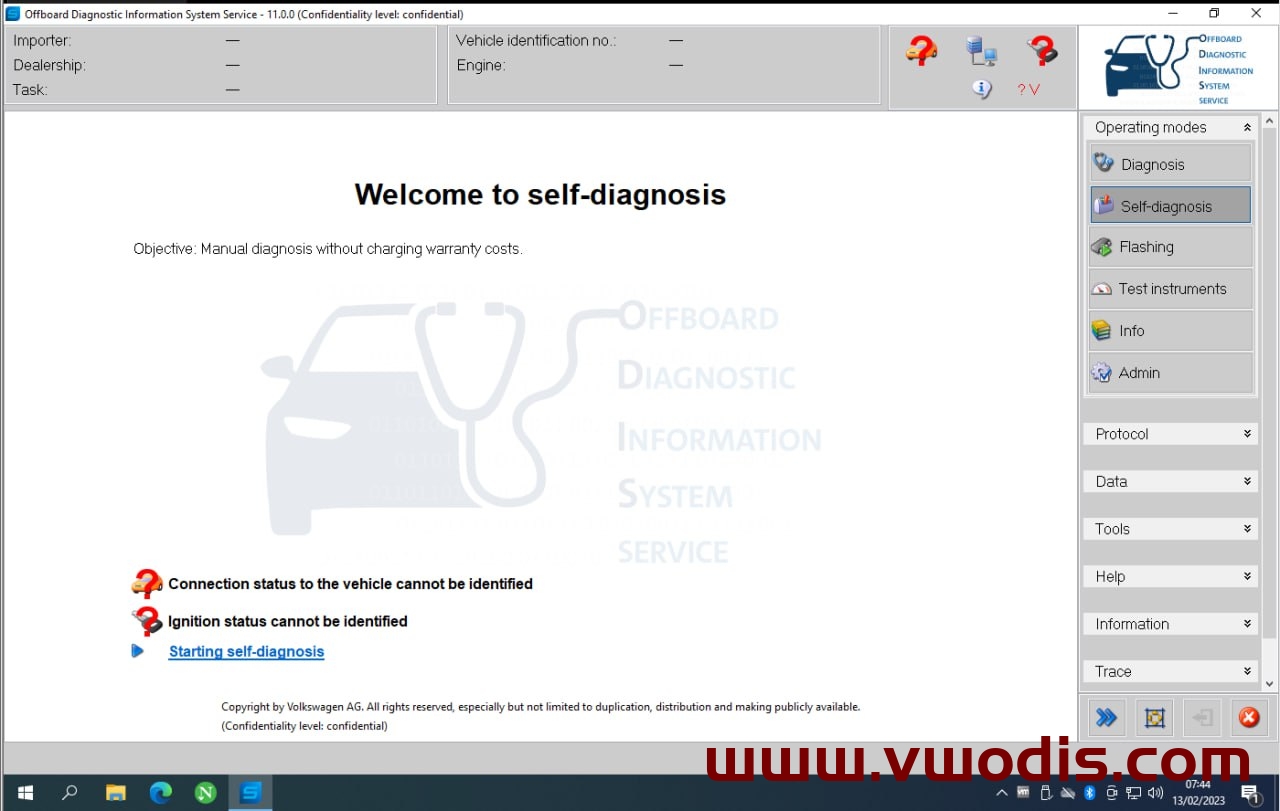The image size is (1280, 811).
Task: Click the 'Importer:' label
Action: point(42,41)
